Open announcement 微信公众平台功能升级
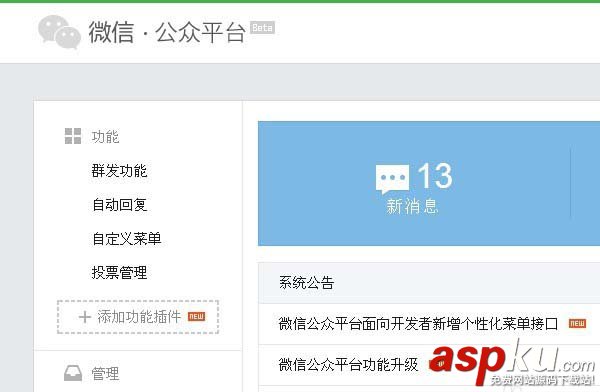 click(x=348, y=364)
